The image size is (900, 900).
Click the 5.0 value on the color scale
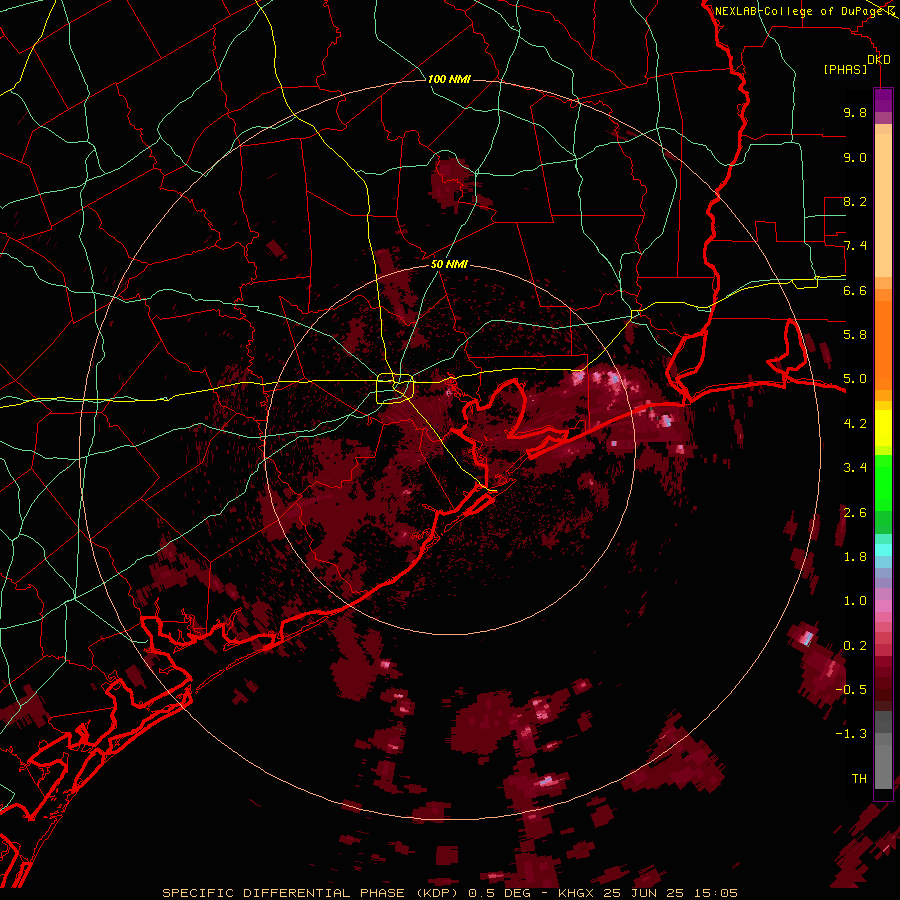[855, 379]
